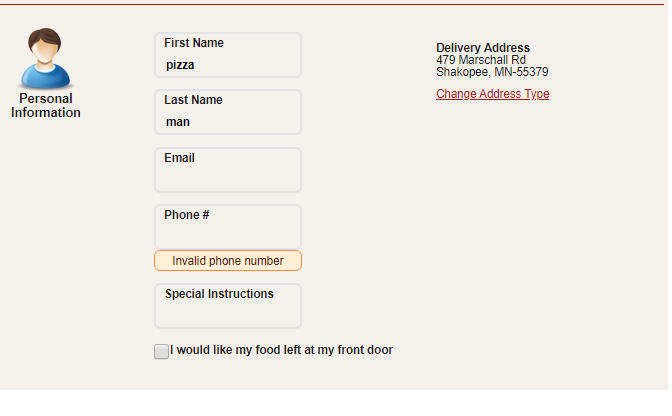Click the Invalid phone number warning

228,261
